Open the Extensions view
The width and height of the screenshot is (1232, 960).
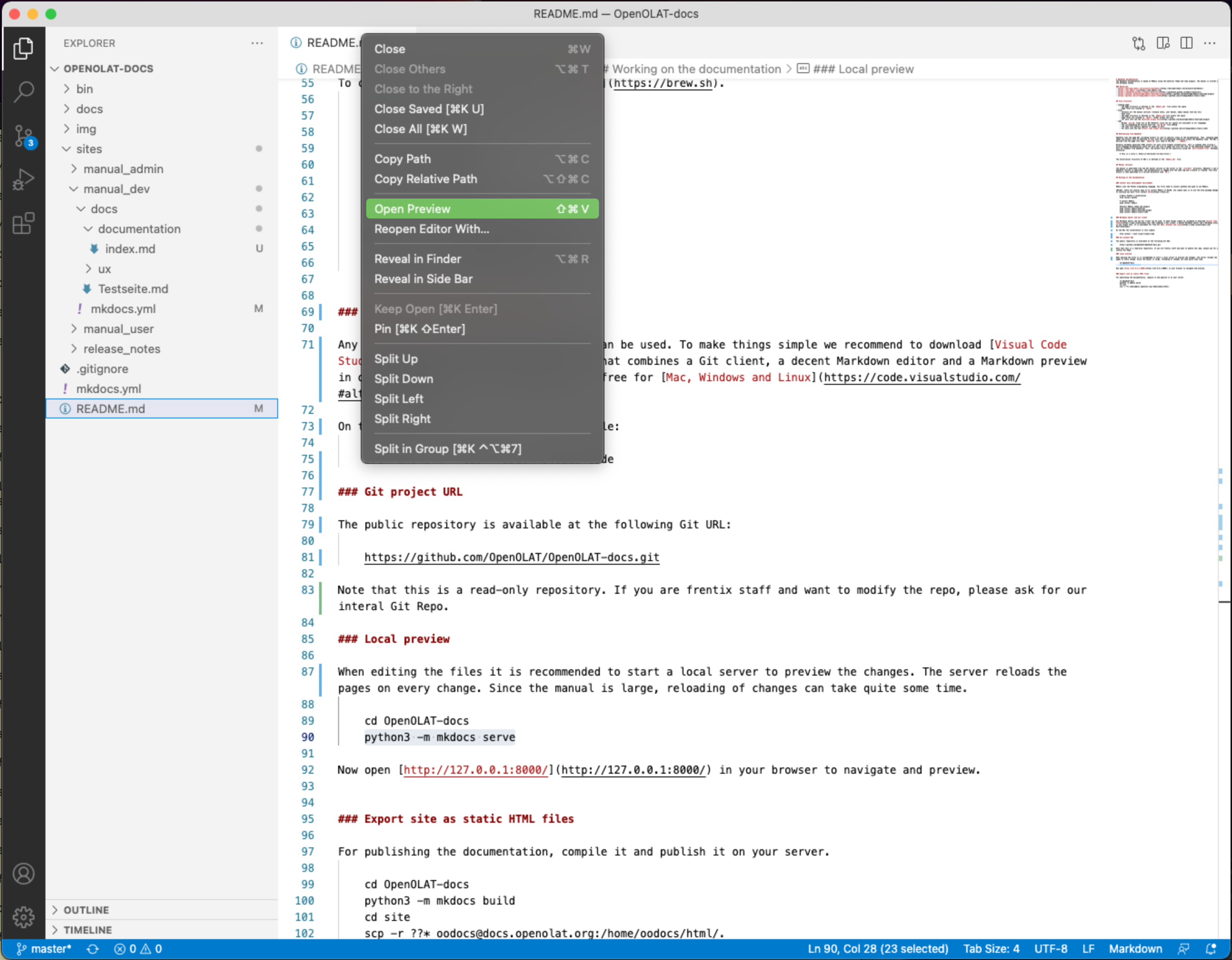pyautogui.click(x=23, y=224)
